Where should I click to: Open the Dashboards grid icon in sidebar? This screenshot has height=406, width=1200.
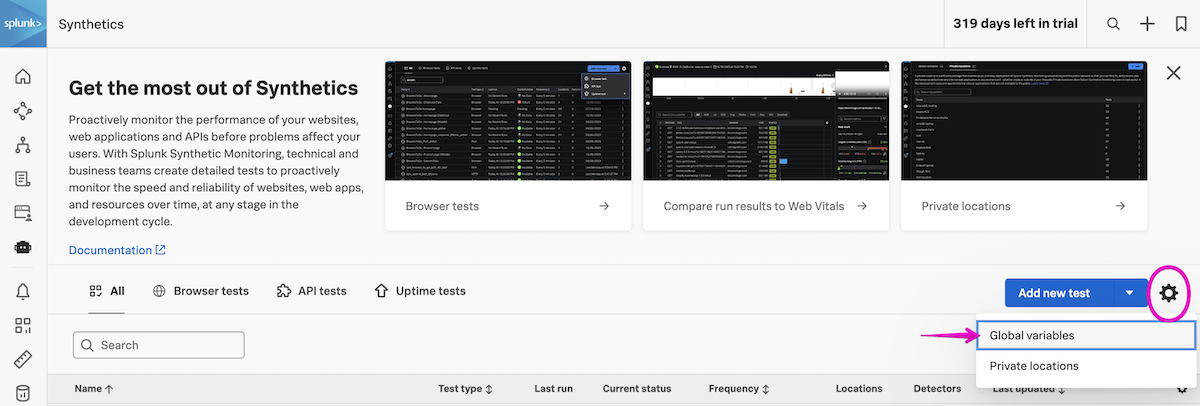(23, 325)
